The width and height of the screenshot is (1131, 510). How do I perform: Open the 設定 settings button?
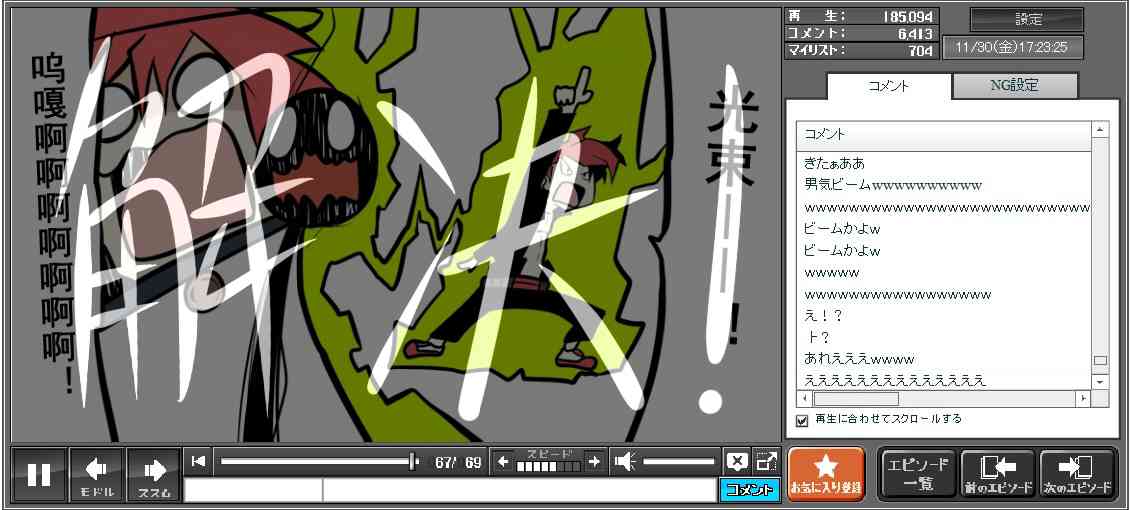(x=1027, y=20)
